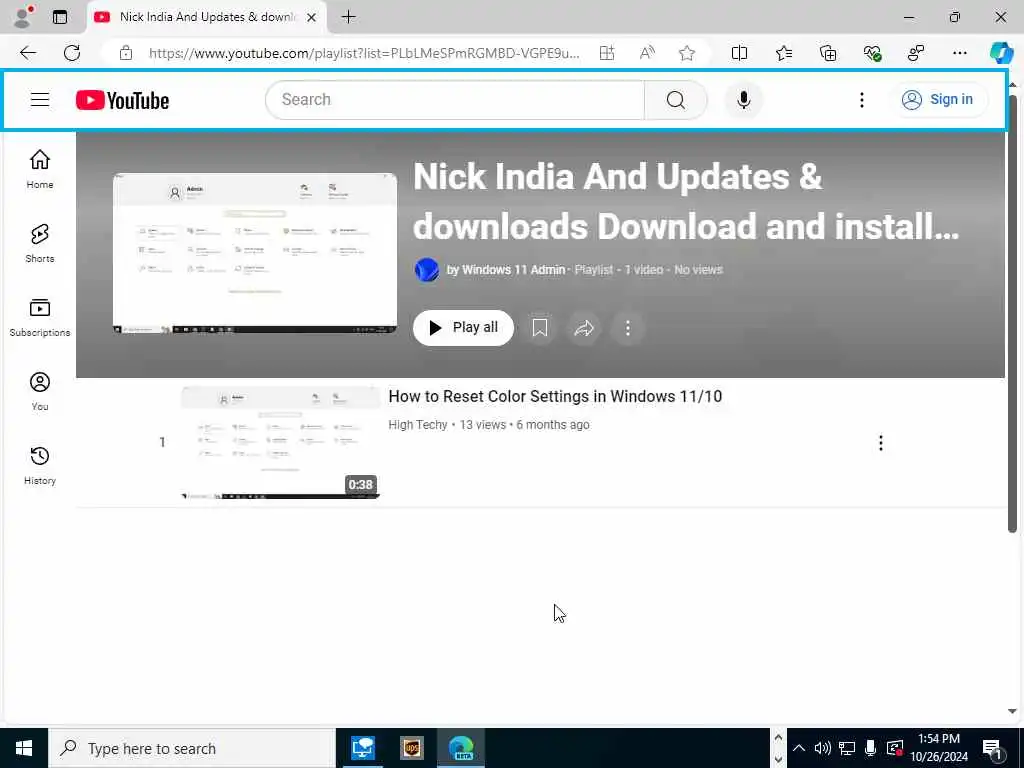Open the playlist header thumbnail
This screenshot has width=1024, height=768.
pos(255,253)
